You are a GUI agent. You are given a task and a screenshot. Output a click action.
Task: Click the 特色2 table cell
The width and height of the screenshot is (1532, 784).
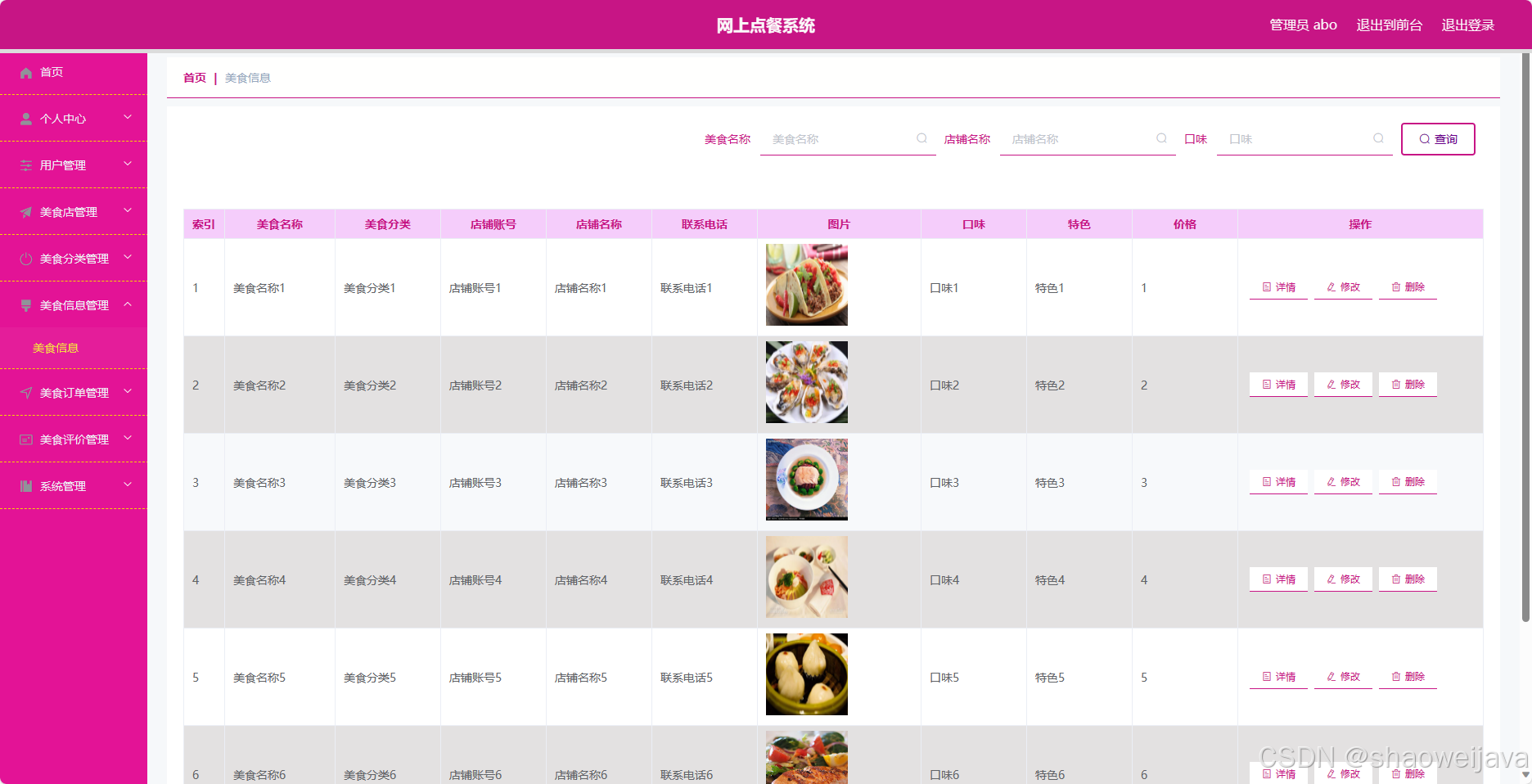pyautogui.click(x=1079, y=385)
